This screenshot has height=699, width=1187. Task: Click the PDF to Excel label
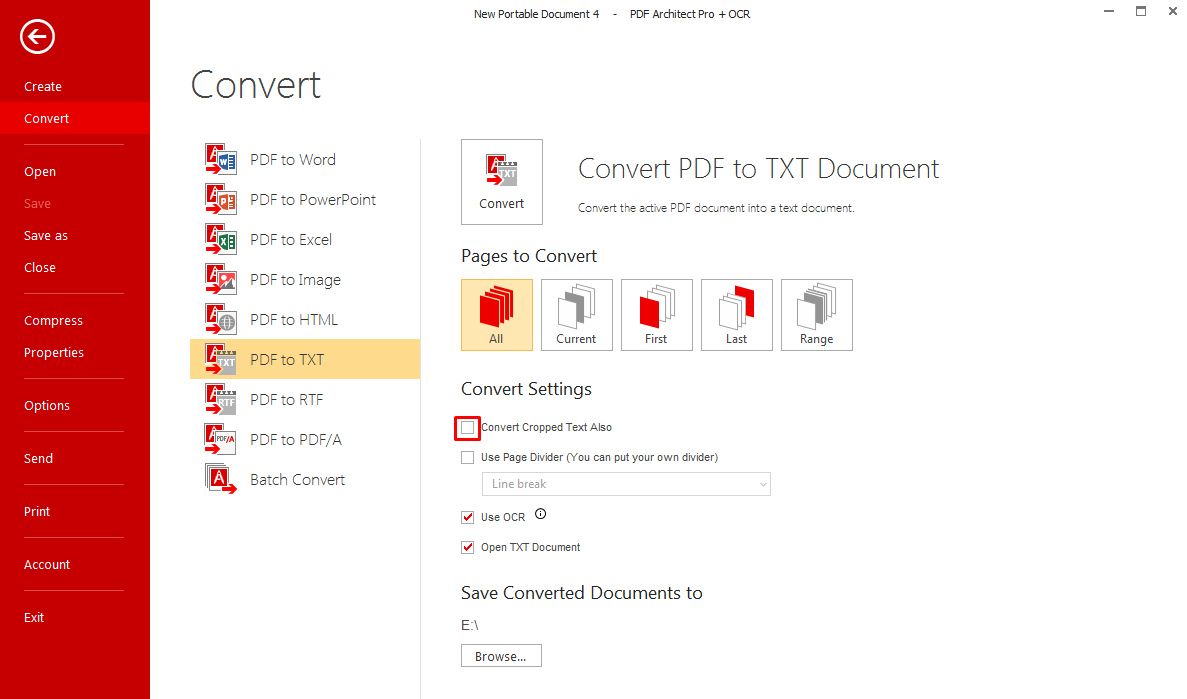tap(291, 239)
